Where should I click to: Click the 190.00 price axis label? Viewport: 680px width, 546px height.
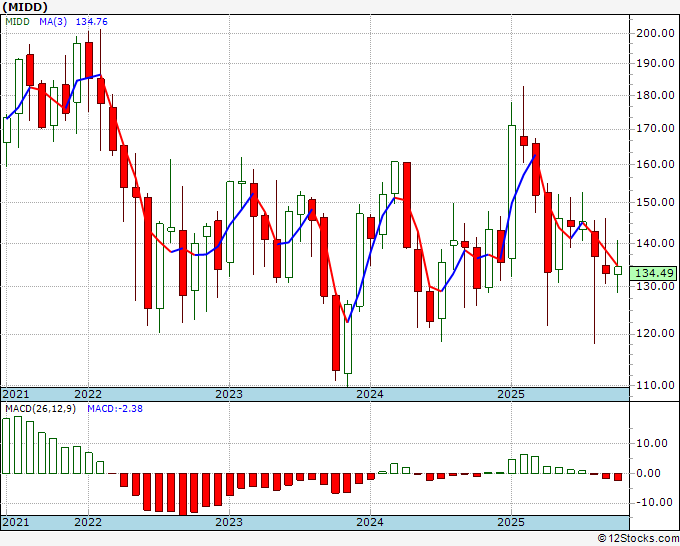tap(655, 63)
